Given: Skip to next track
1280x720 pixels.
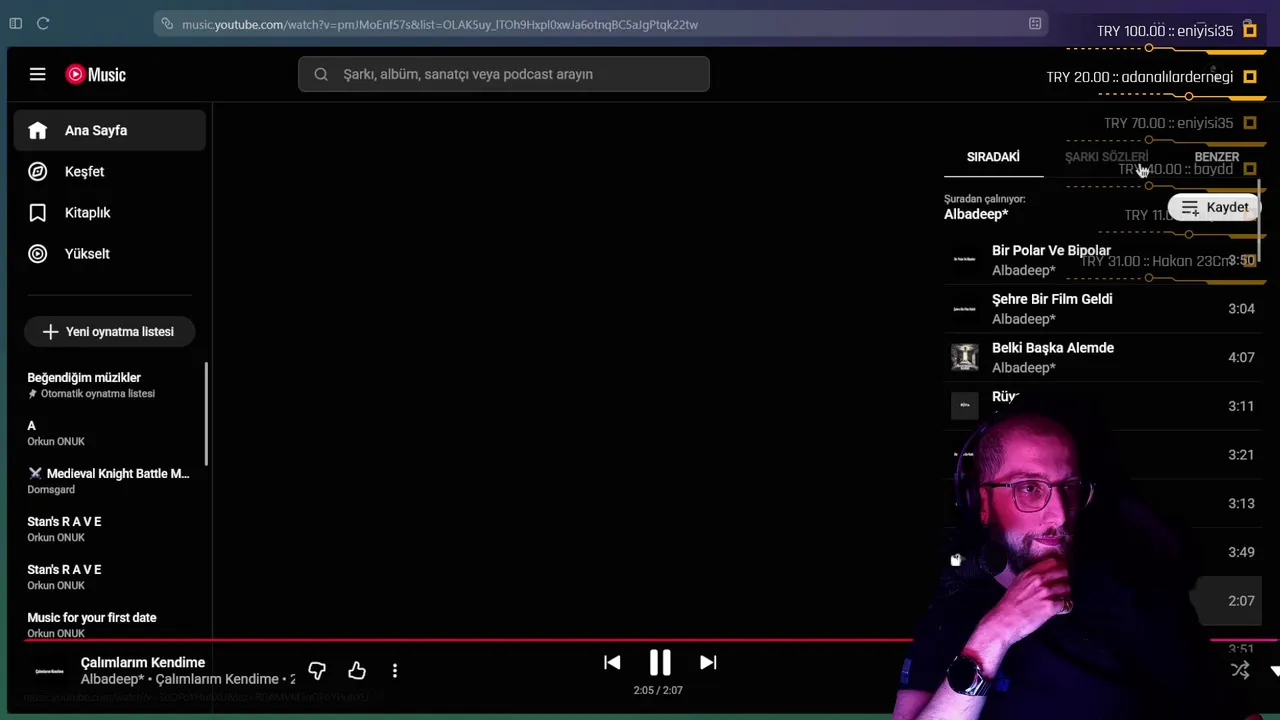Looking at the screenshot, I should [708, 662].
